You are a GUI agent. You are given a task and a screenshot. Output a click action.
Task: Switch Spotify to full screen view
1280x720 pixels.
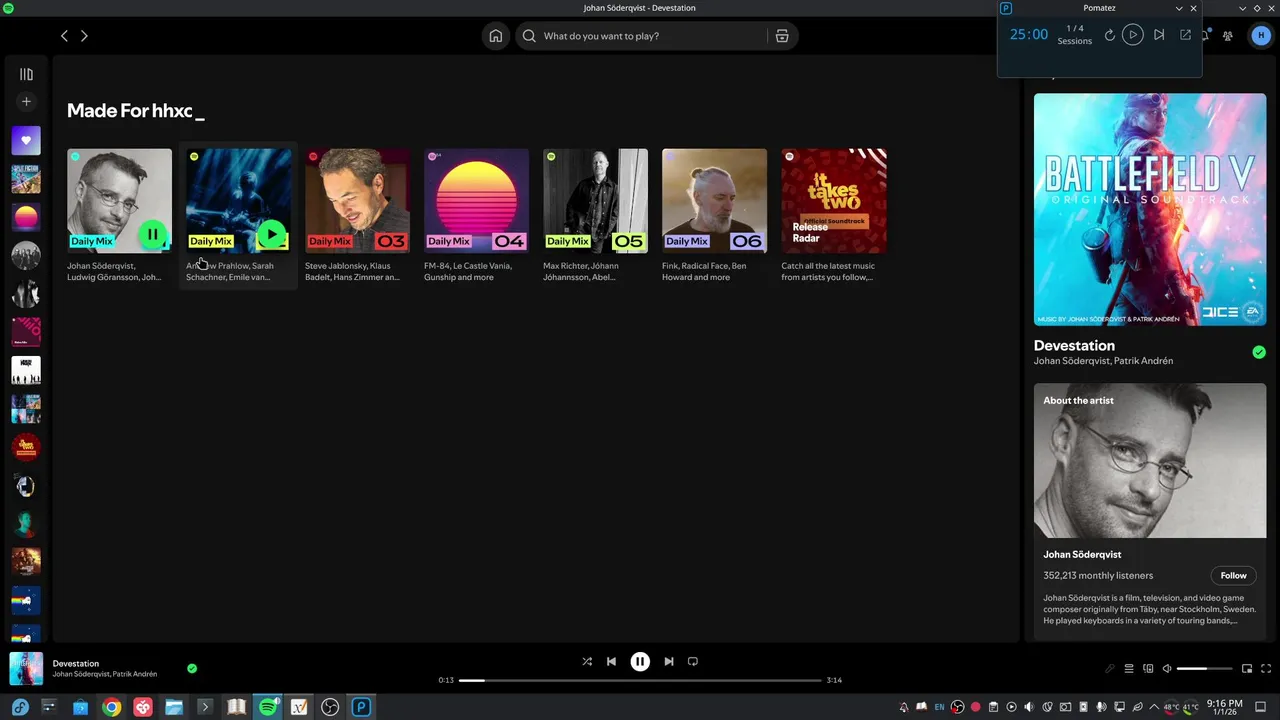(x=1266, y=668)
